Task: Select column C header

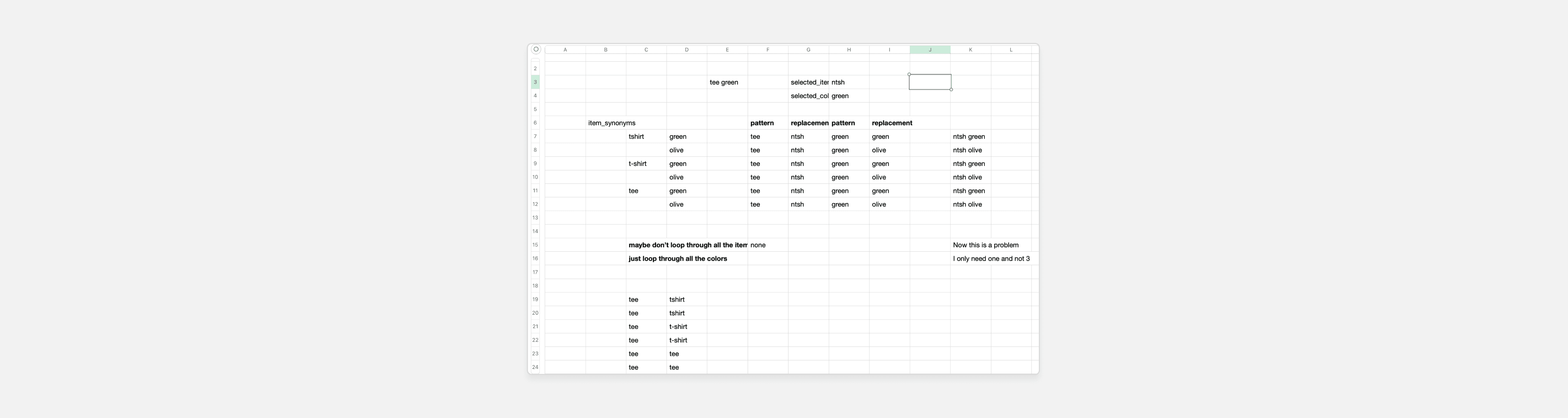Action: point(646,50)
